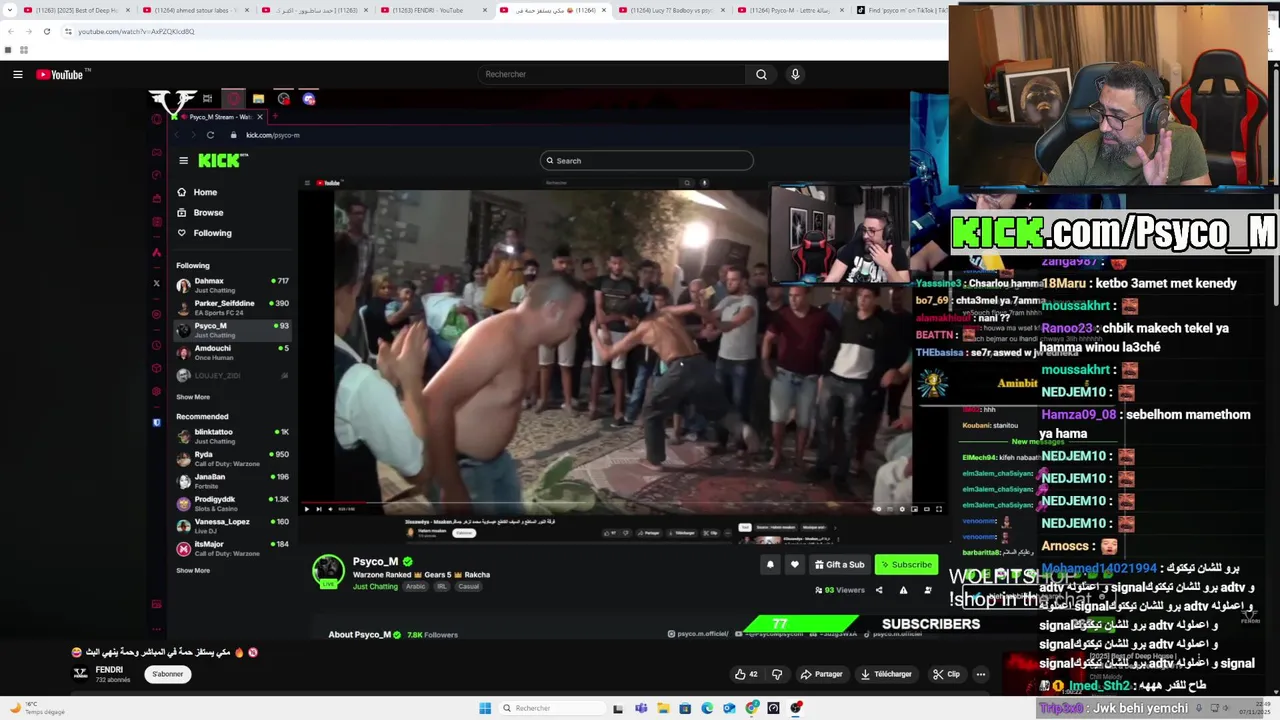Follow Psyco_M with the heart button
Image resolution: width=1280 pixels, height=720 pixels.
(795, 565)
